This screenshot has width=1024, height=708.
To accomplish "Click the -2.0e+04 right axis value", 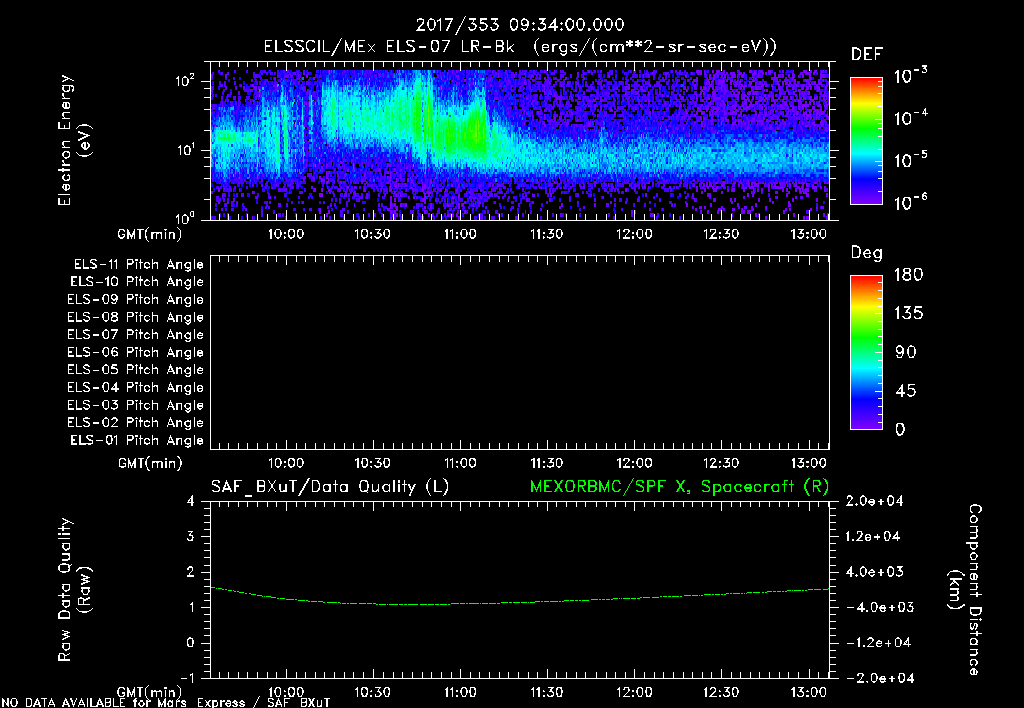I will pos(878,678).
